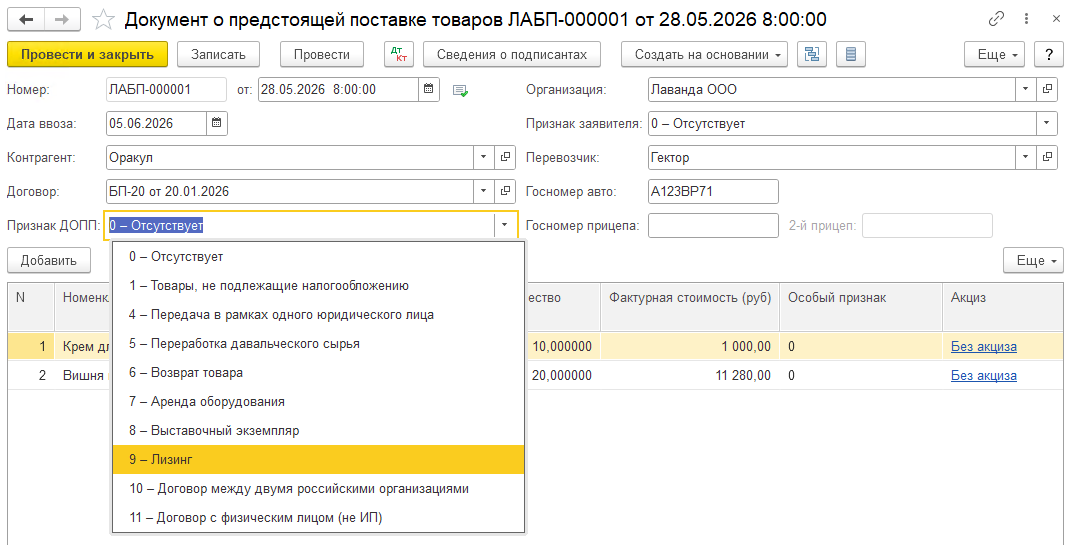1073x545 pixels.
Task: Click the Добавить row button
Action: (x=49, y=261)
